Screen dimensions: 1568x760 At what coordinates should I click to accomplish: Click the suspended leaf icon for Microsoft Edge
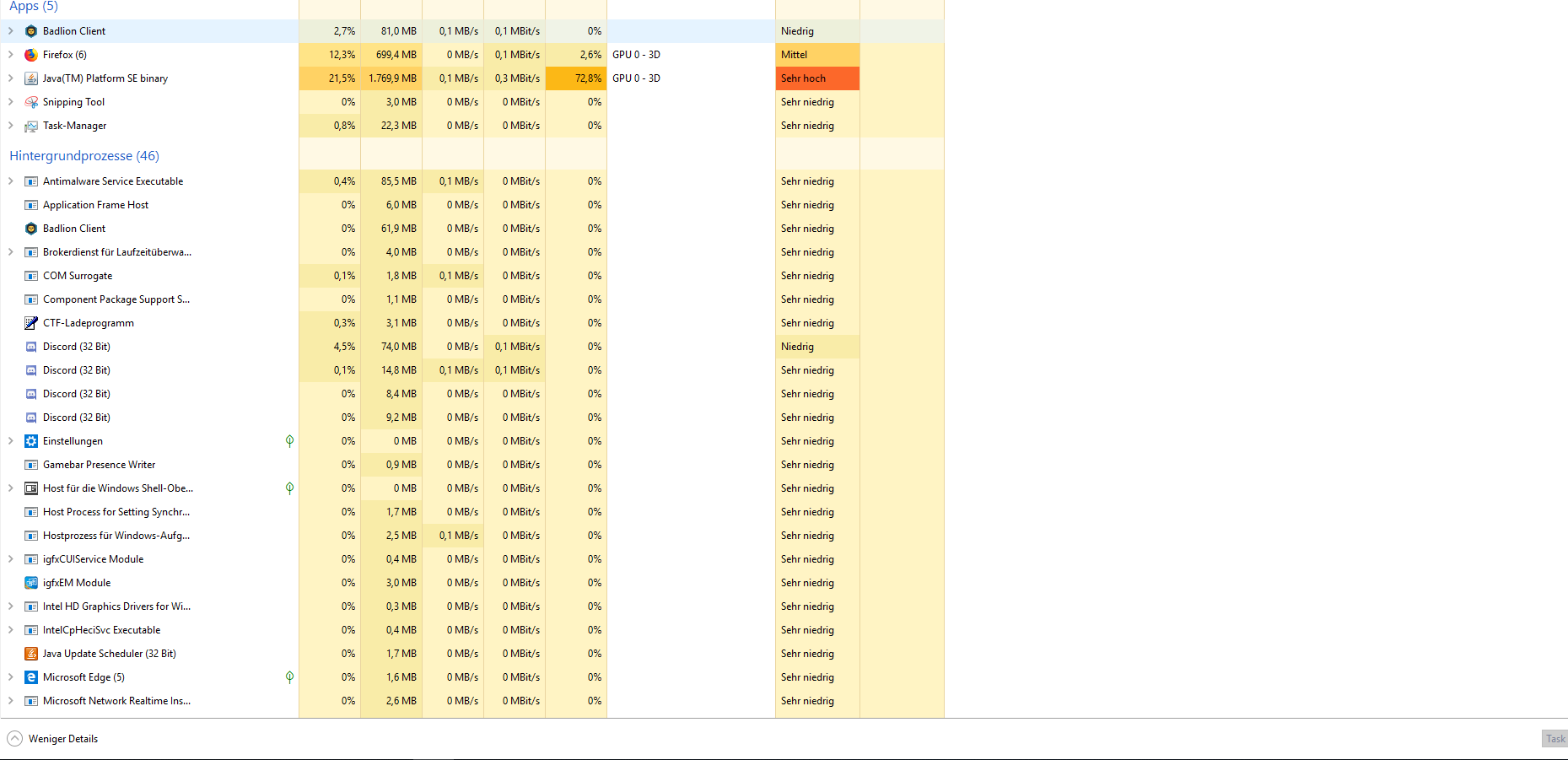point(289,677)
